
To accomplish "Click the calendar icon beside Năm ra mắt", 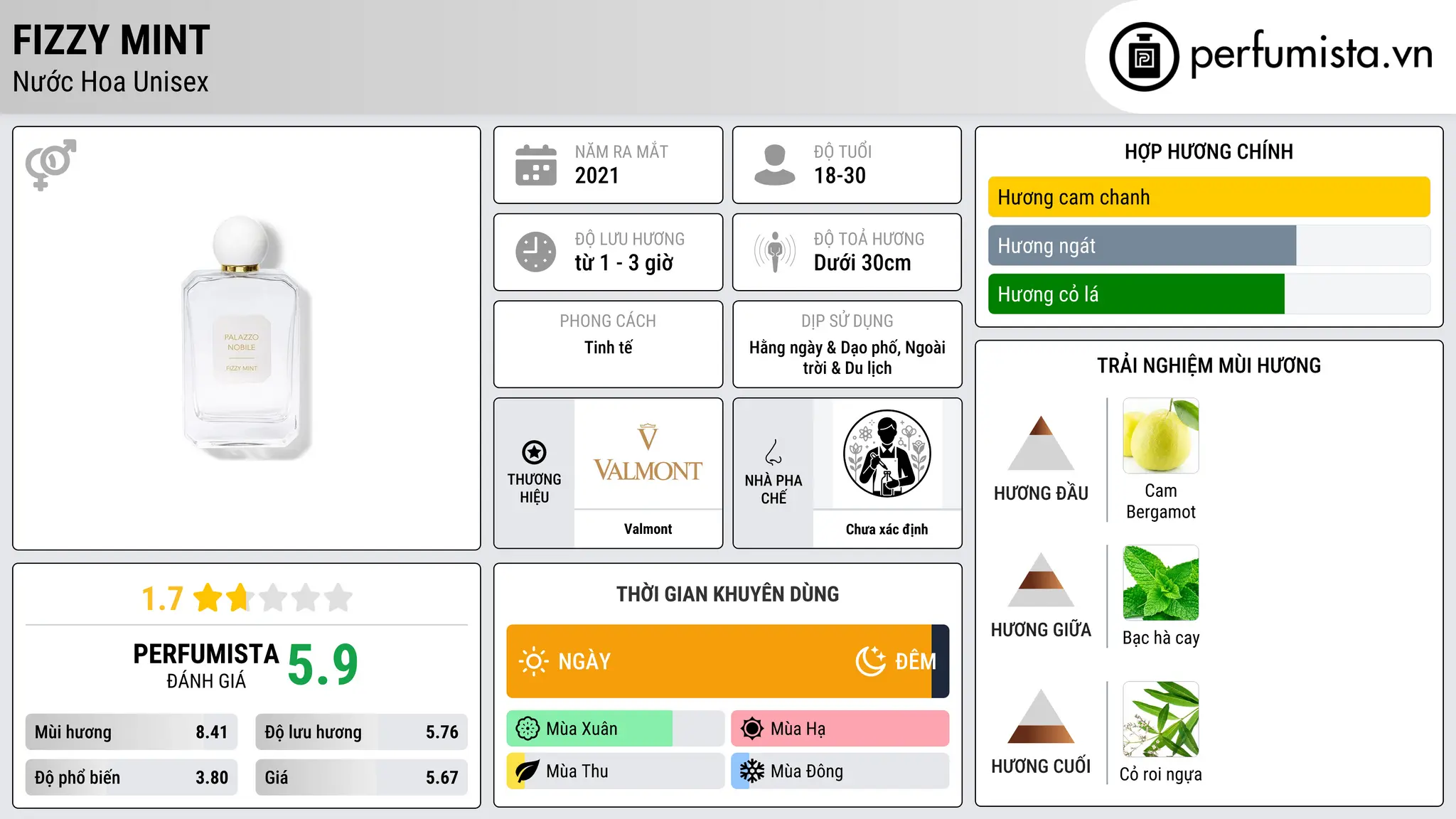I will click(536, 165).
